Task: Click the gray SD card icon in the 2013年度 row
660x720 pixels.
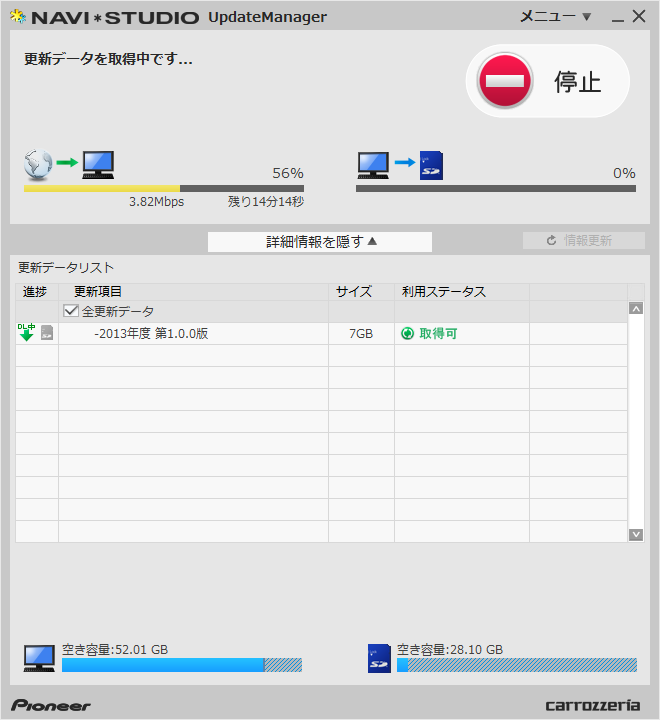Action: coord(47,332)
